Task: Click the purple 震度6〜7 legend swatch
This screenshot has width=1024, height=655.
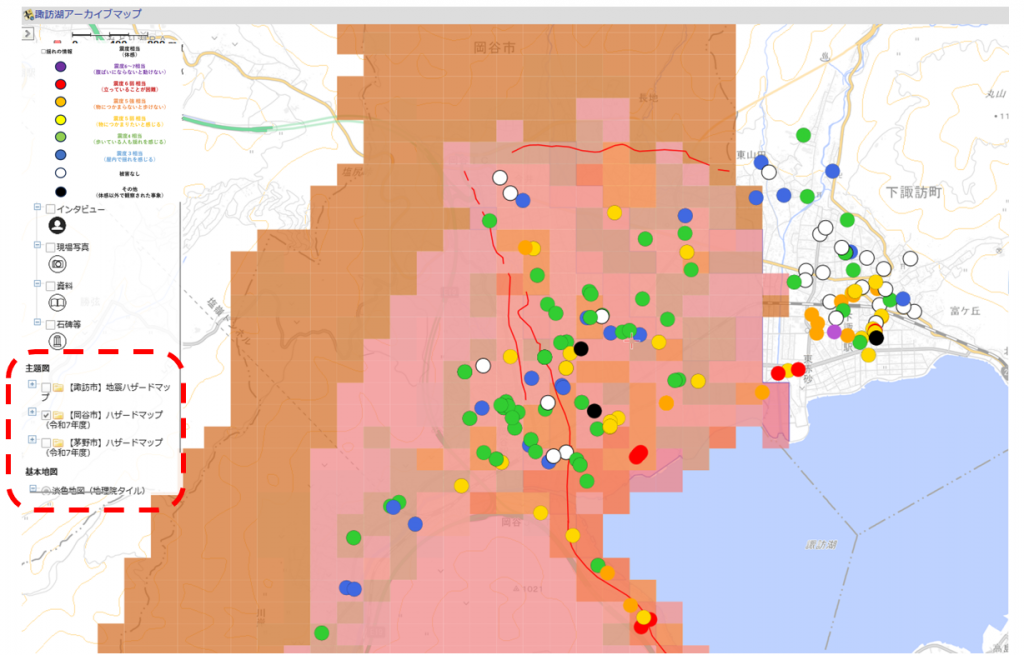Action: tap(60, 65)
